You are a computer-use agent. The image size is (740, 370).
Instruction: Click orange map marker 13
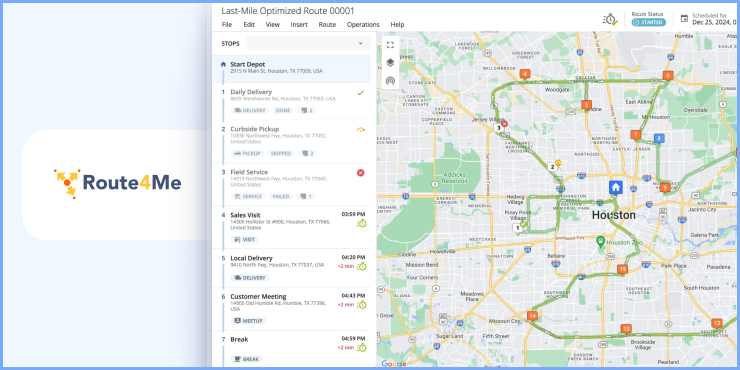click(626, 328)
